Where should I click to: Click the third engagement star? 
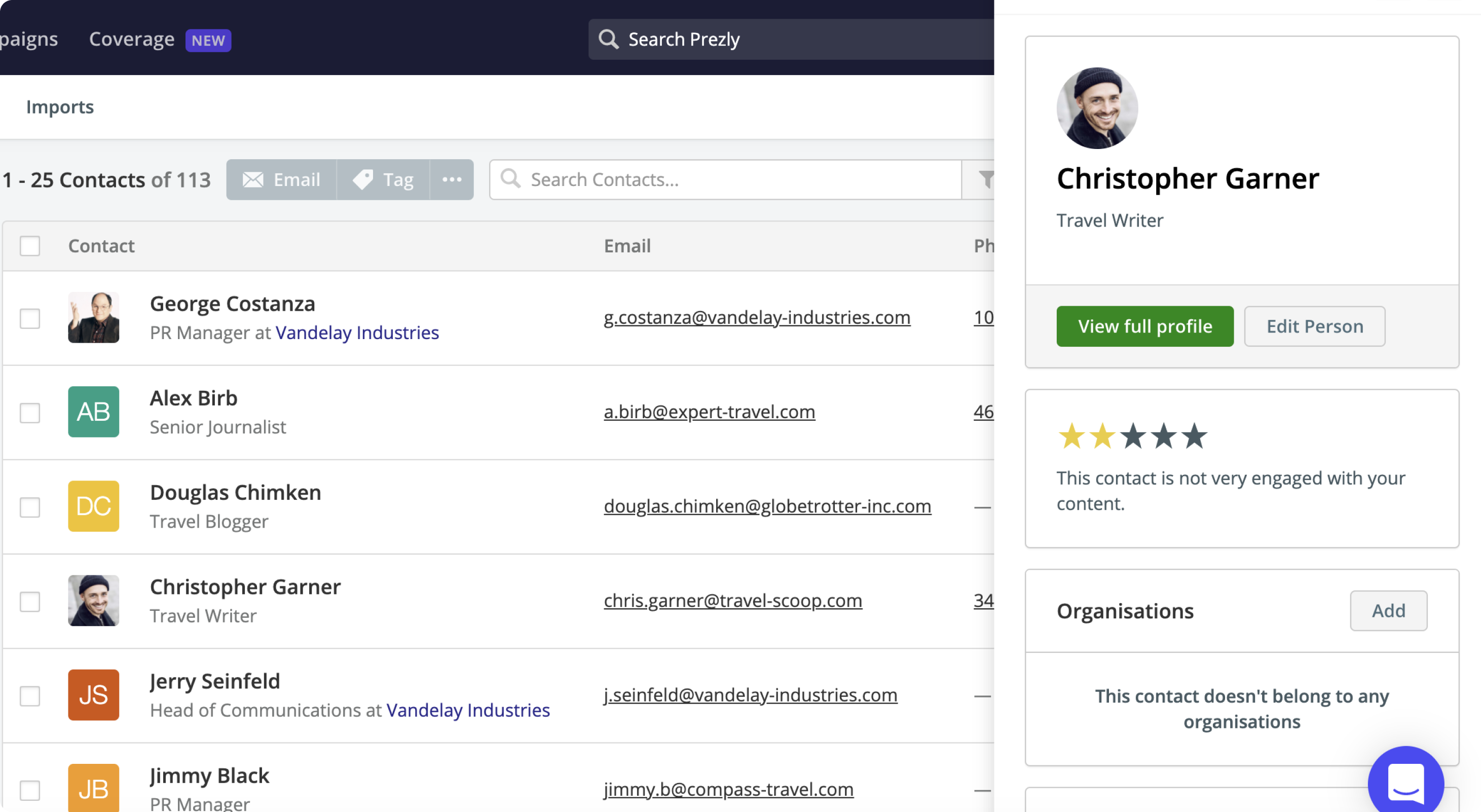pyautogui.click(x=1133, y=436)
